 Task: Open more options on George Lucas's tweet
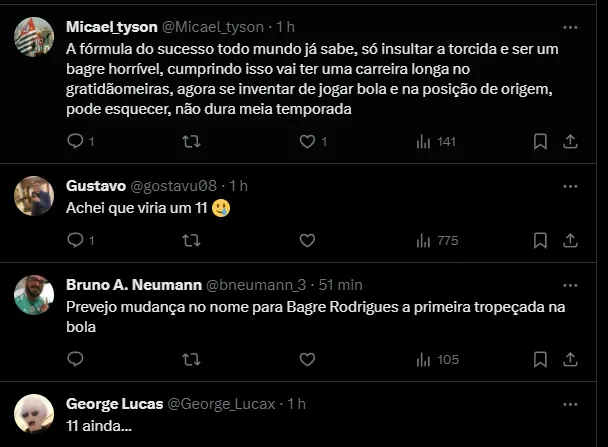570,404
